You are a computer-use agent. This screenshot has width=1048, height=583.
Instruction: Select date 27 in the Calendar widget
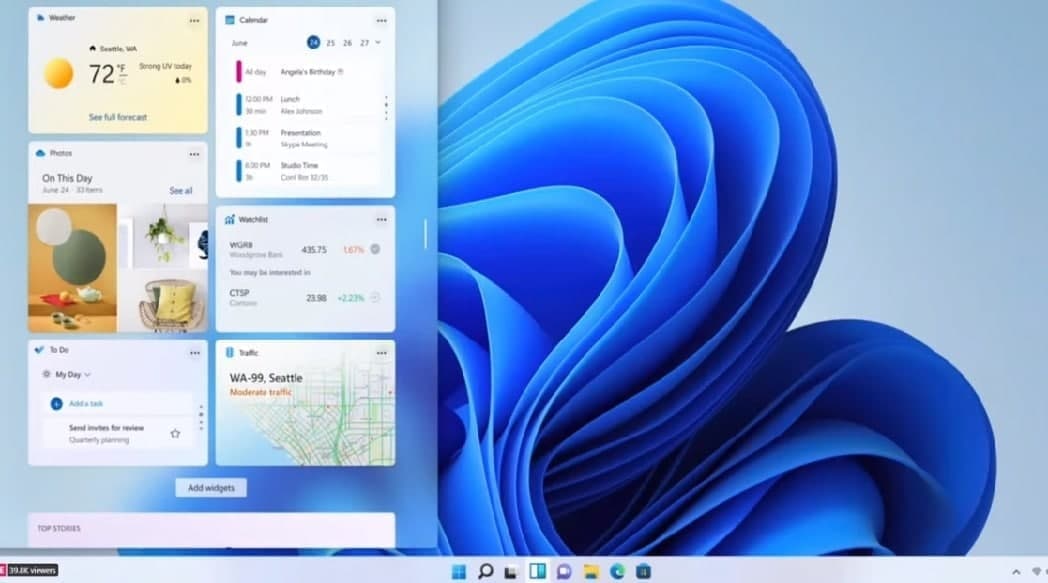[364, 43]
